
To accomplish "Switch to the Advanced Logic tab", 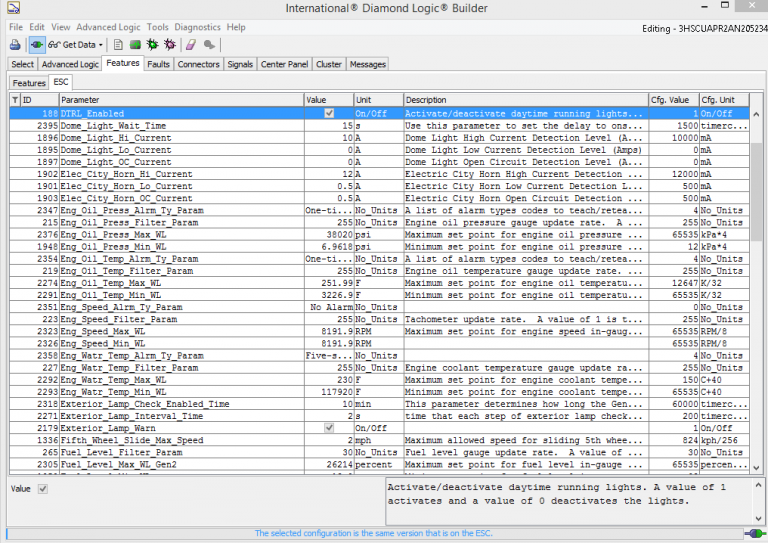I will 70,64.
